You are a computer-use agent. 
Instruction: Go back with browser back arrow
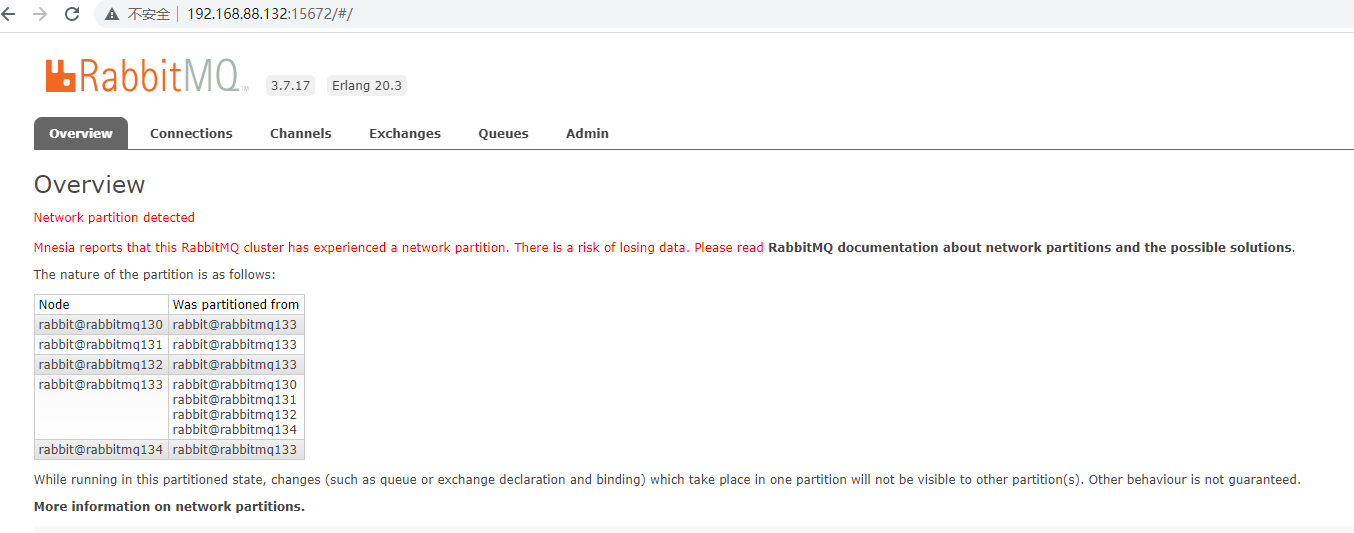(9, 14)
